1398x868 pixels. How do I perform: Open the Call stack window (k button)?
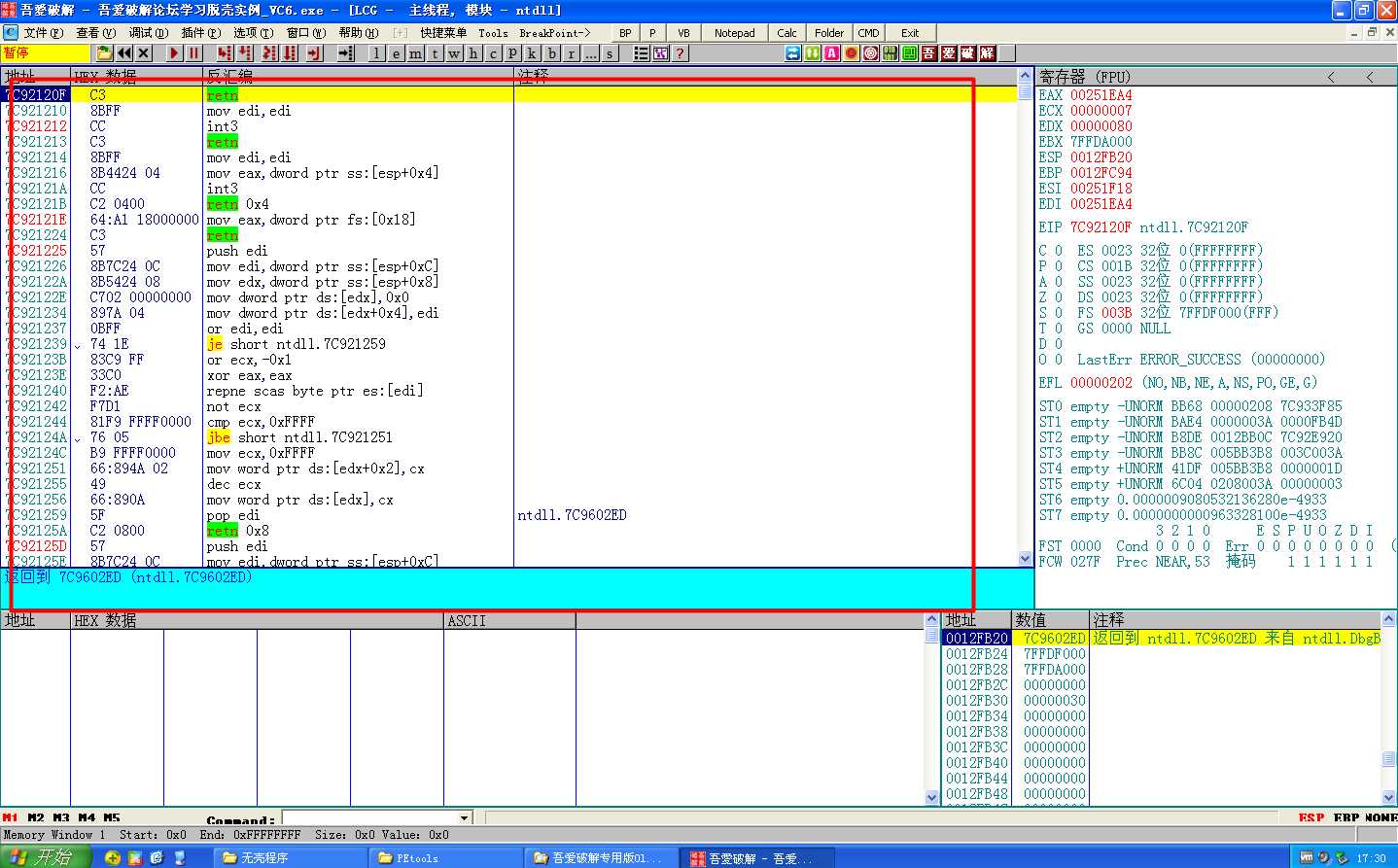pyautogui.click(x=532, y=53)
